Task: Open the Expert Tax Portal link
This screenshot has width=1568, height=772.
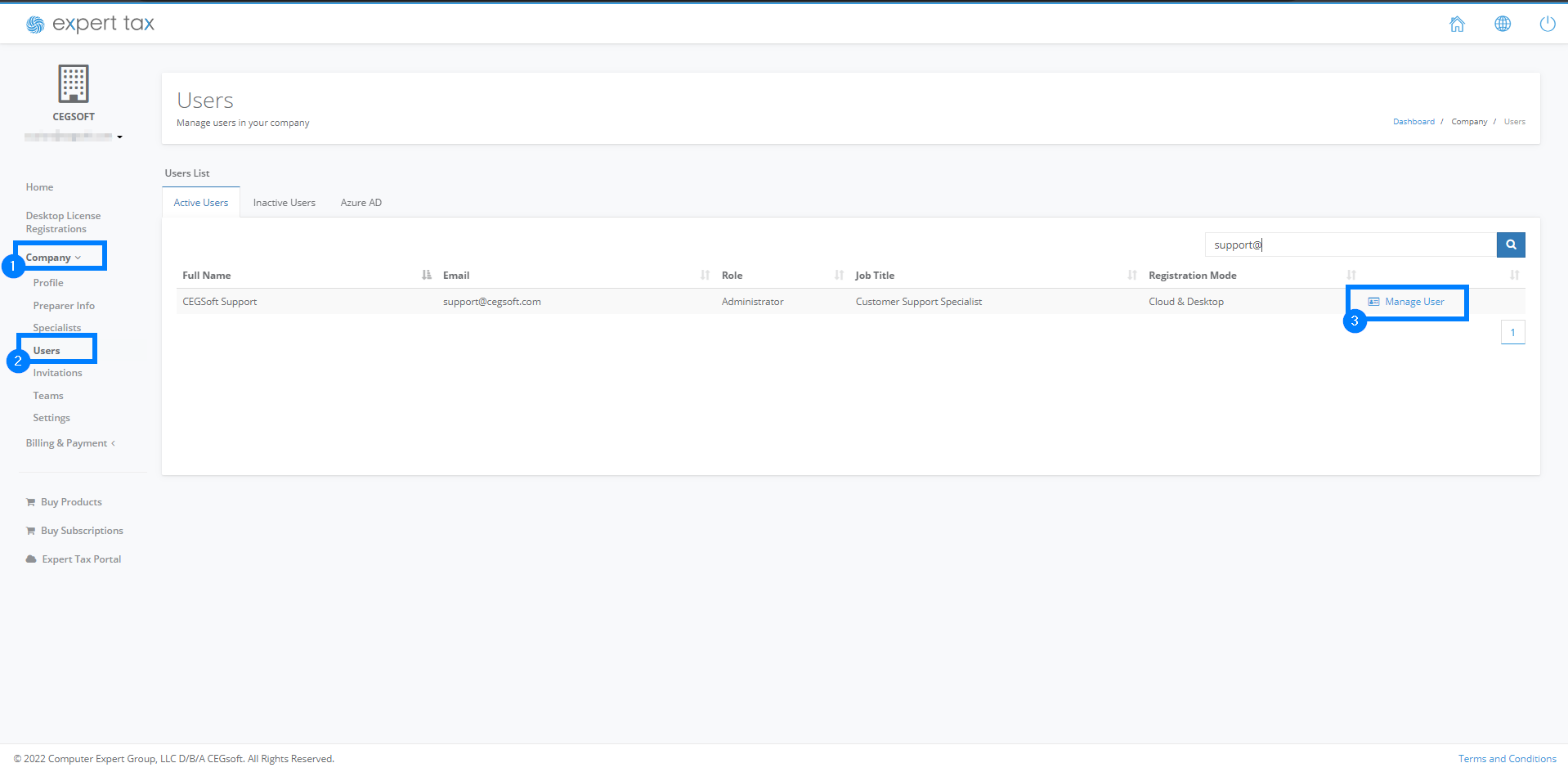Action: point(81,559)
